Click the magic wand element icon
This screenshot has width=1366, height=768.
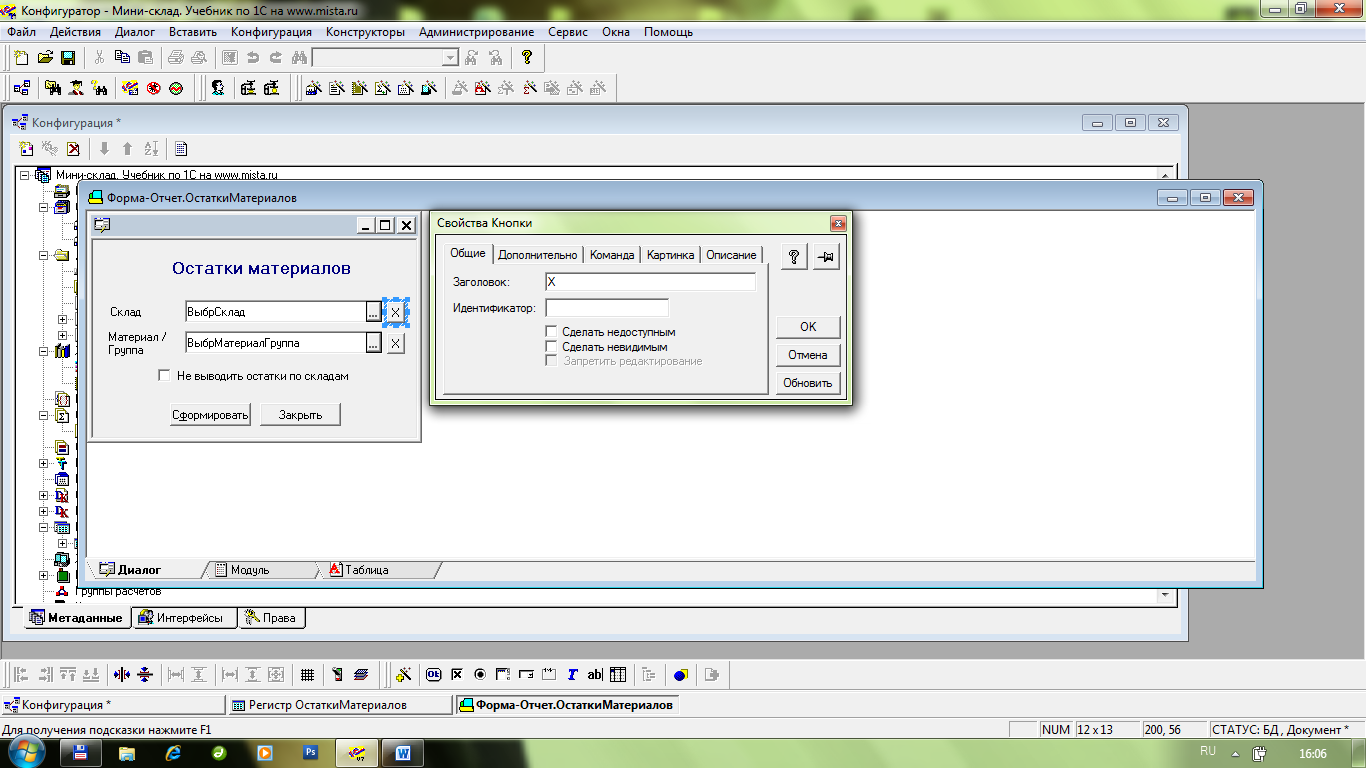404,674
